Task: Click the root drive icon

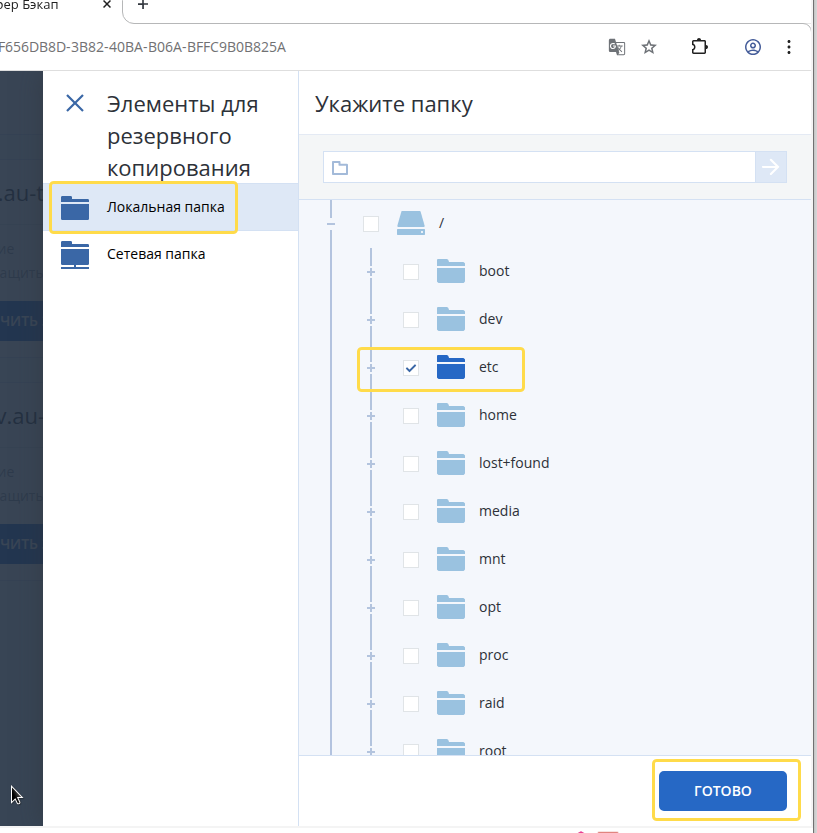Action: coord(411,223)
